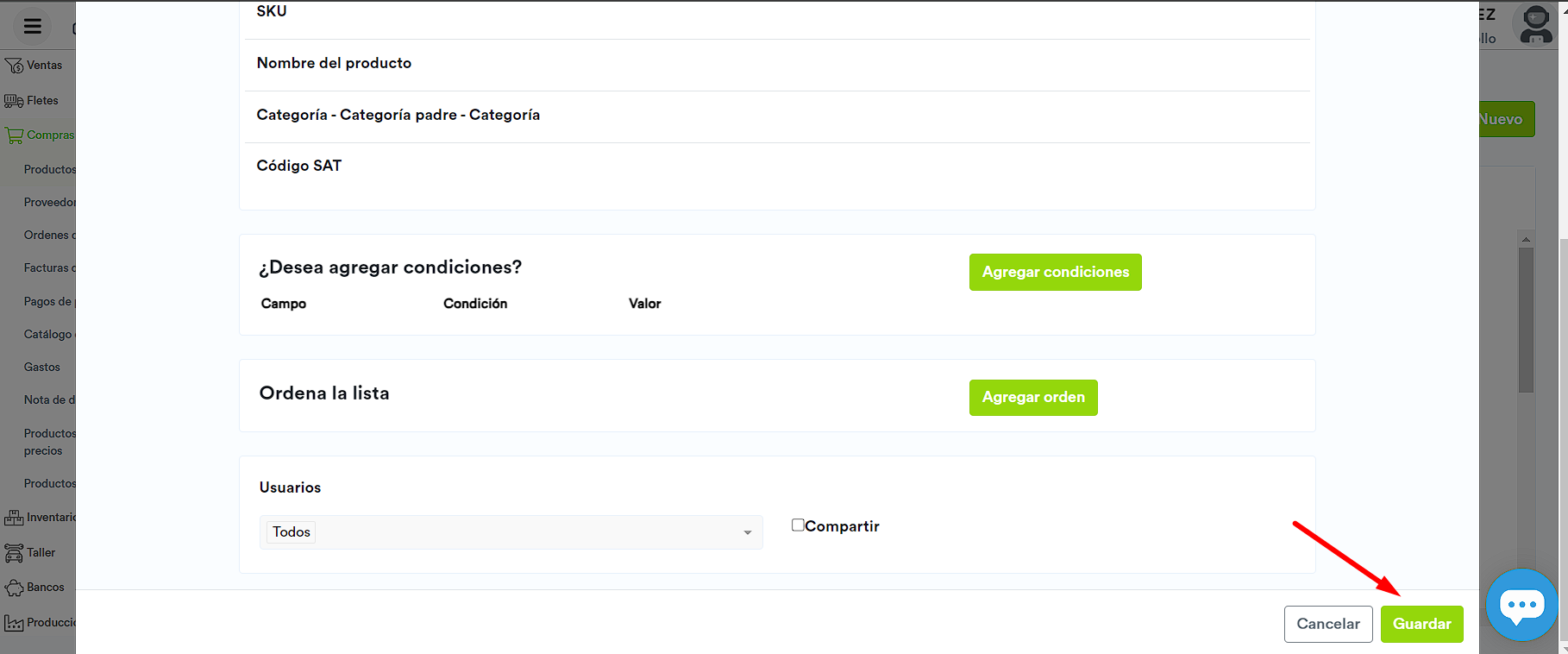Save with the Guardar button
Screen dimensions: 1568x654
coord(1421,624)
